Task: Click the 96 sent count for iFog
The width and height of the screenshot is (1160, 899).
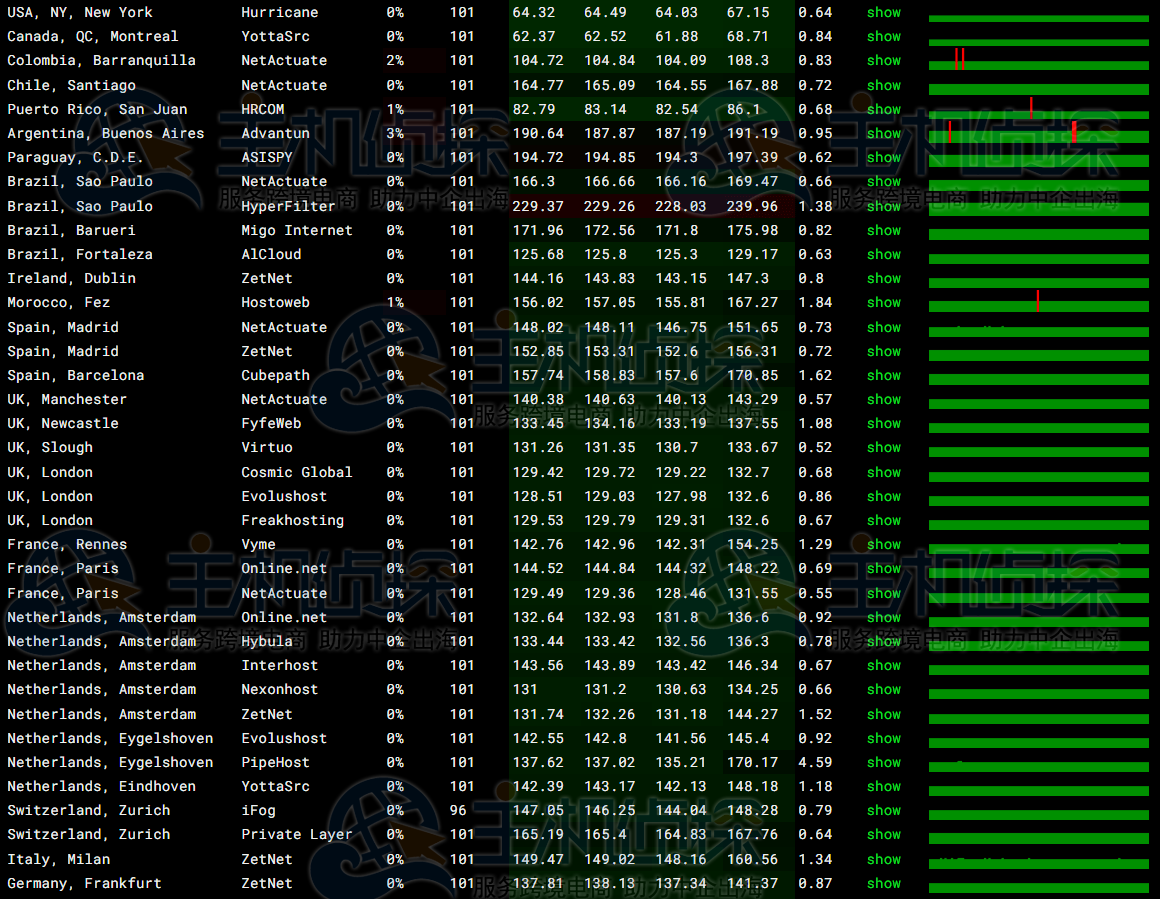Action: tap(458, 810)
